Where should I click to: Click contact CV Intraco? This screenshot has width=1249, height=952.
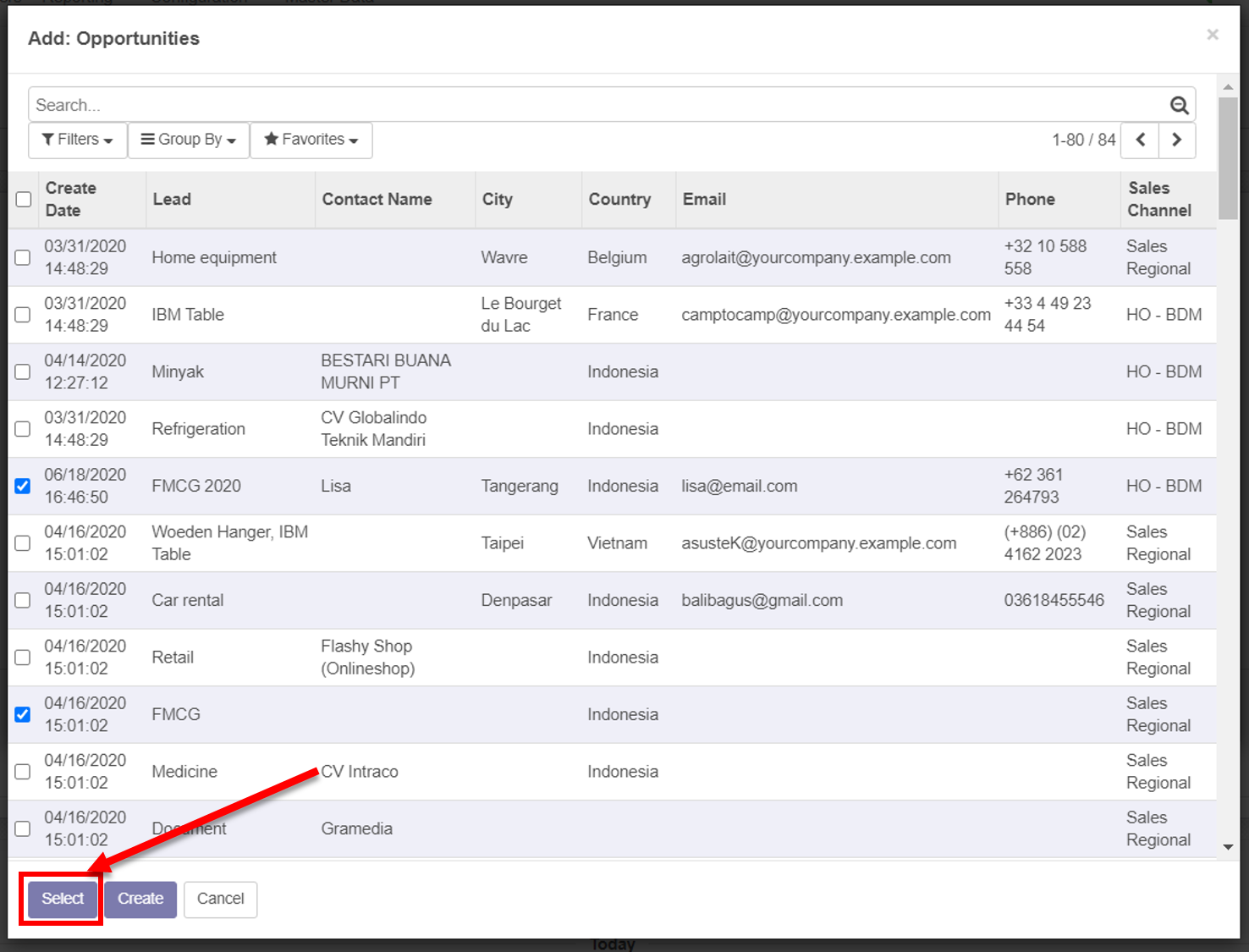tap(360, 772)
